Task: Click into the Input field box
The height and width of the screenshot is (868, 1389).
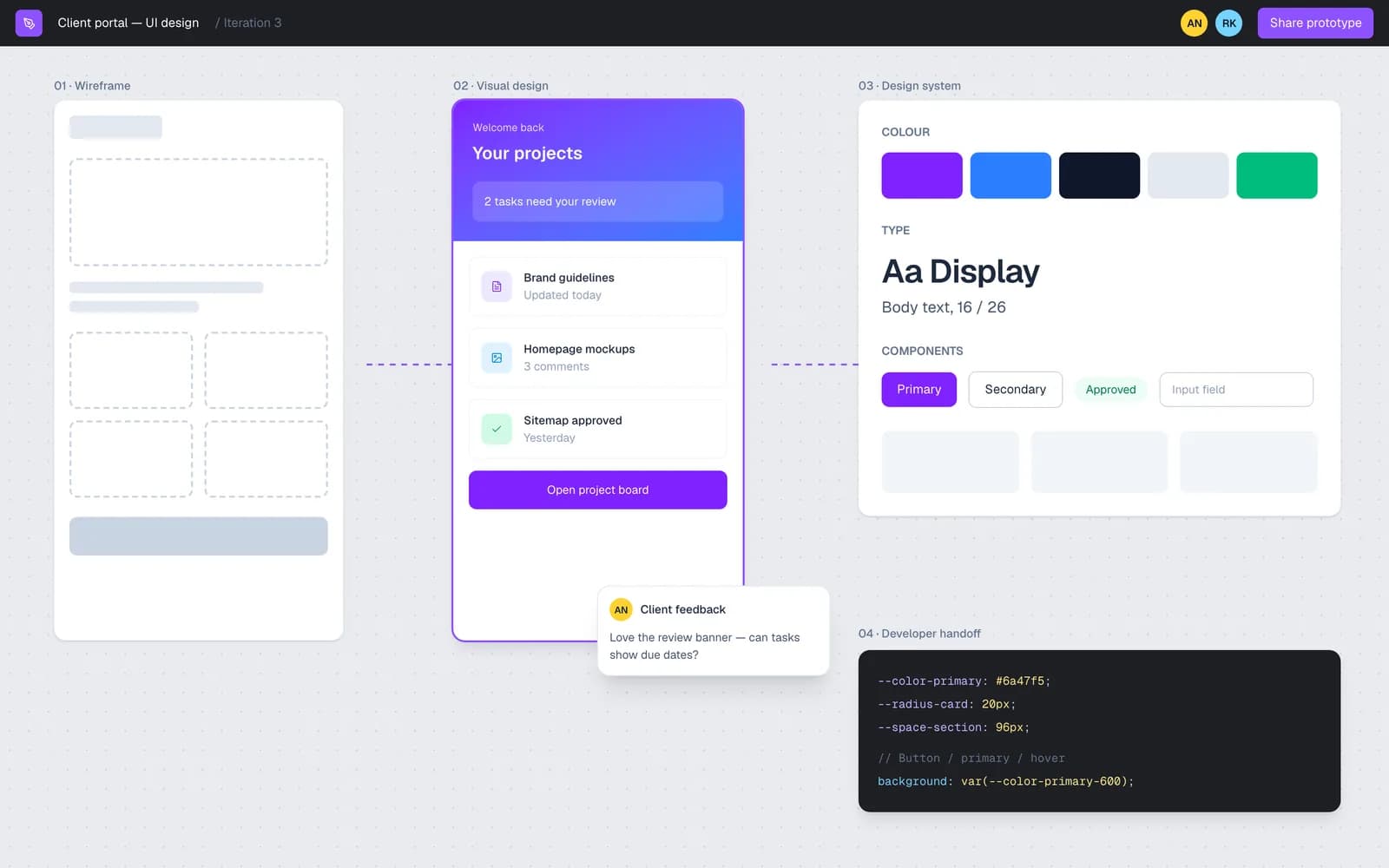Action: [x=1236, y=390]
